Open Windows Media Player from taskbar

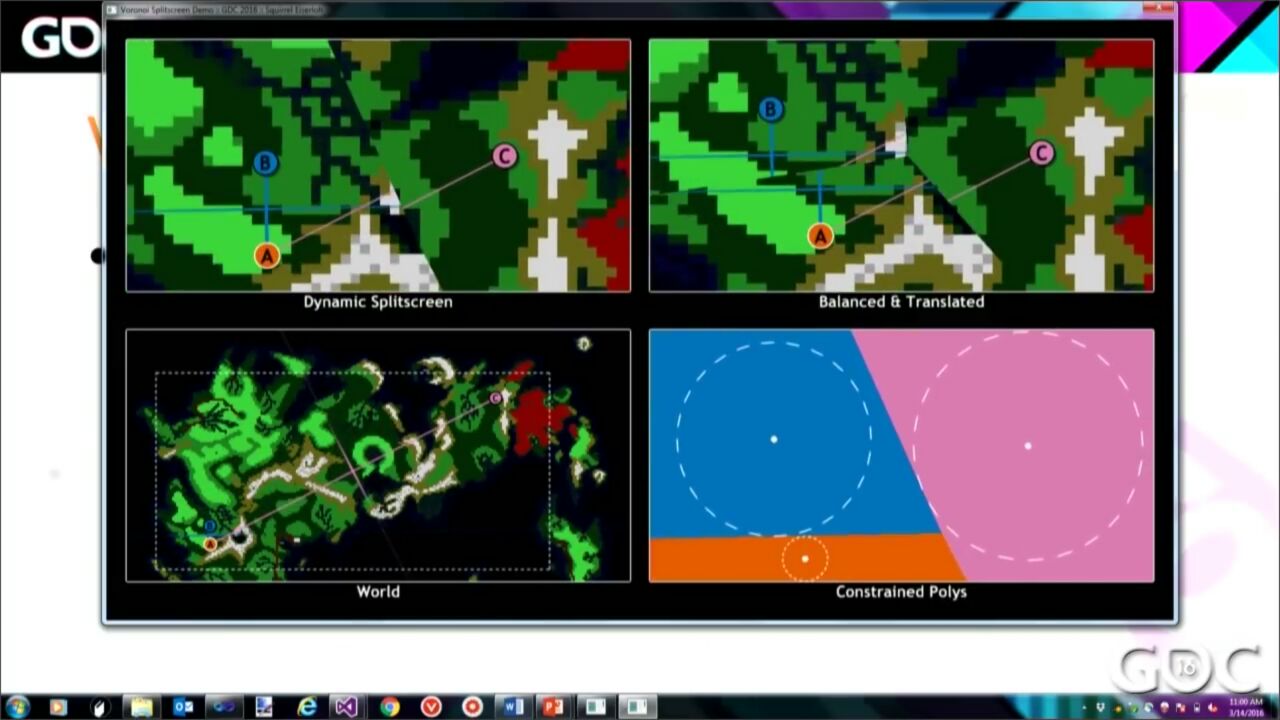(57, 707)
